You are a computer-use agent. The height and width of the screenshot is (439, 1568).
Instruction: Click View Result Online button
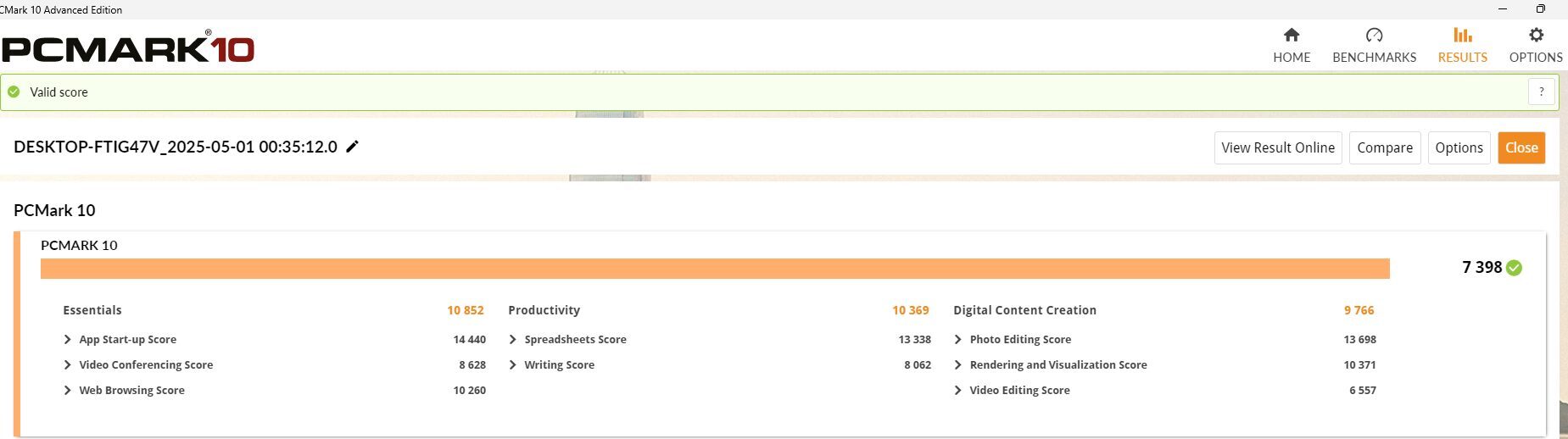[1278, 147]
